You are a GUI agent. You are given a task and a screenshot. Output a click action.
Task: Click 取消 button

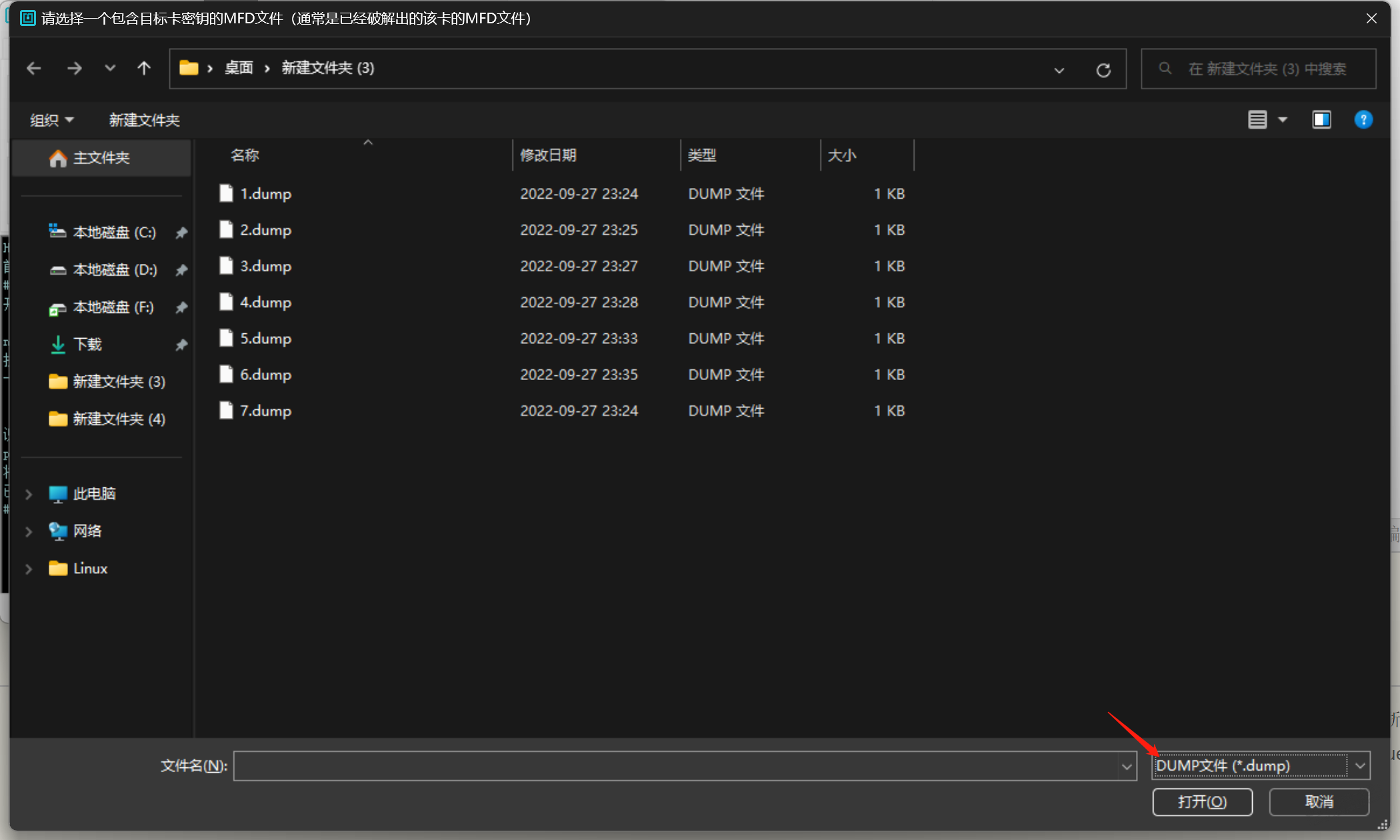click(1319, 802)
